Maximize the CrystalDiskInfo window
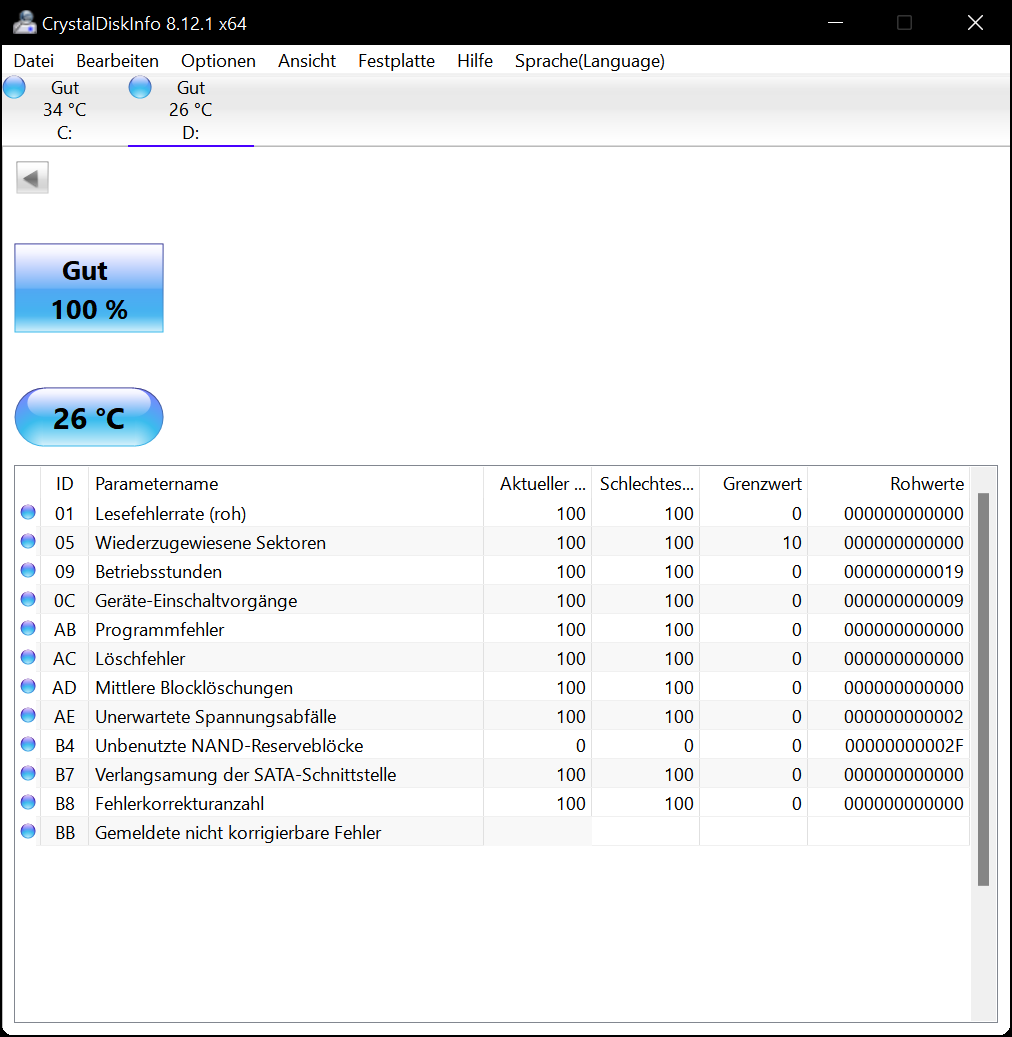The image size is (1012, 1037). [x=904, y=23]
